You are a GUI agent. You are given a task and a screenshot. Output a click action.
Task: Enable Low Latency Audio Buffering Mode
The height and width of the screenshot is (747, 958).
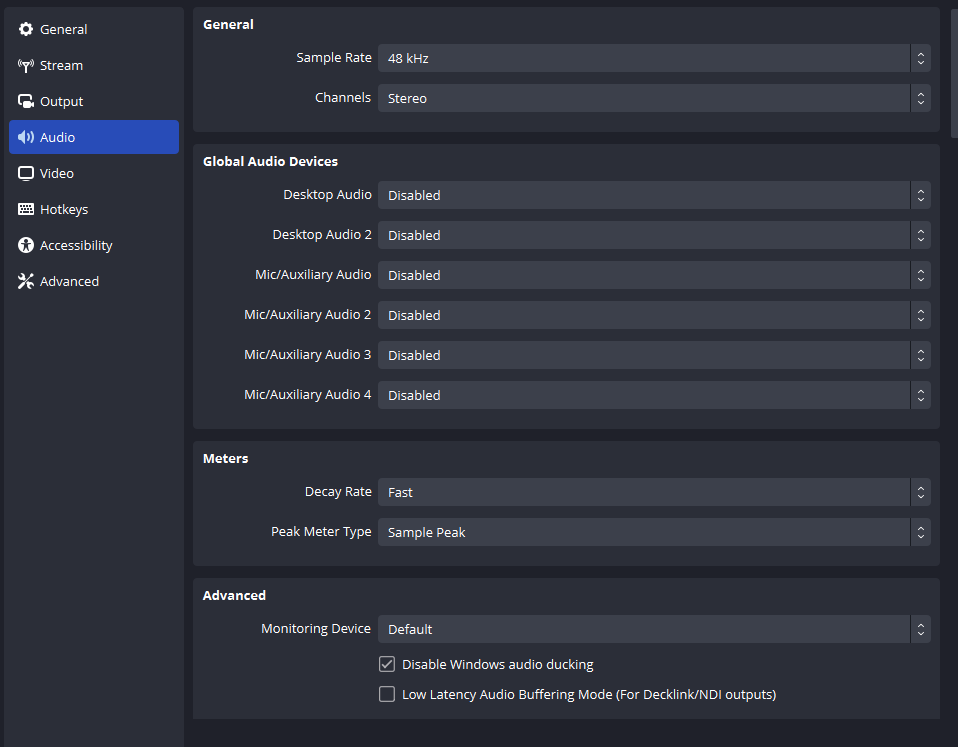click(x=387, y=694)
